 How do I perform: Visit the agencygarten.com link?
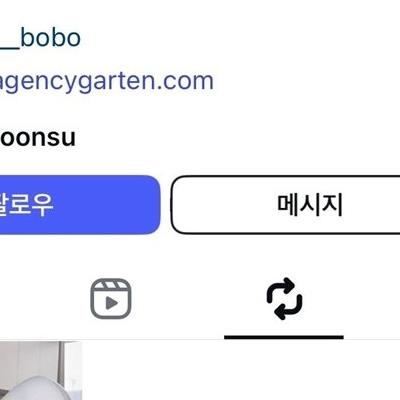[x=106, y=82]
